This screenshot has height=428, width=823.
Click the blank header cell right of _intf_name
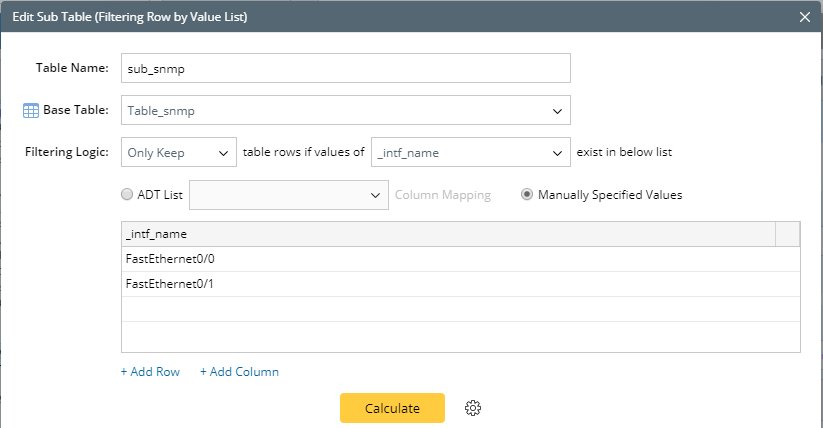pyautogui.click(x=788, y=234)
